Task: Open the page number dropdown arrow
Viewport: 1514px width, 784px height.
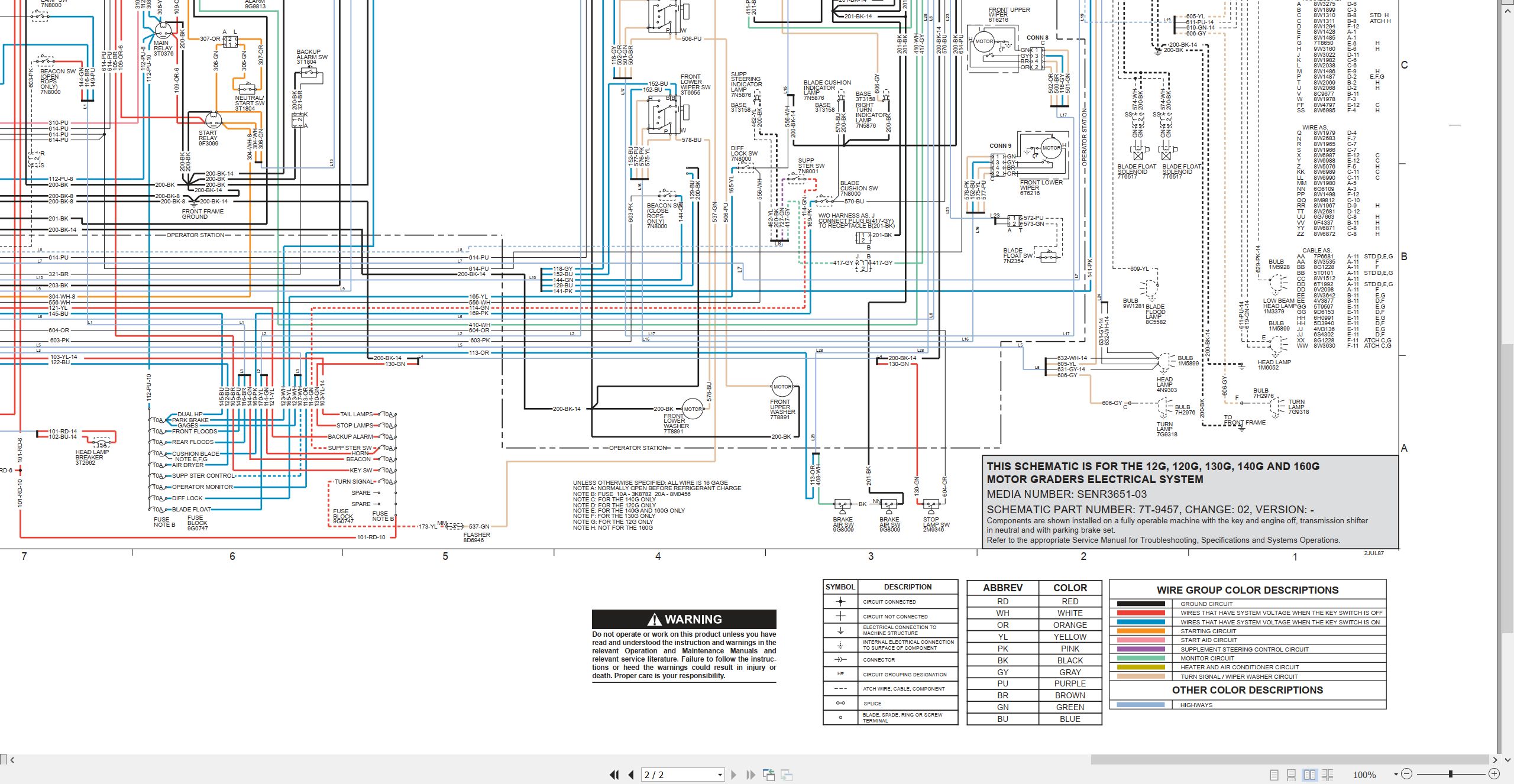Action: point(720,775)
